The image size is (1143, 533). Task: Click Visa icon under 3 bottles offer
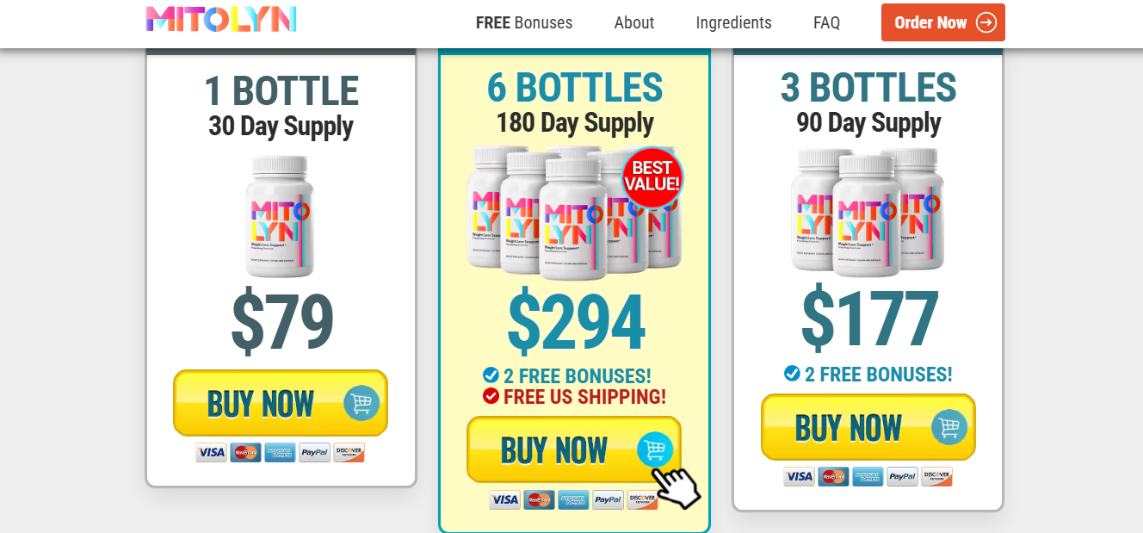799,477
